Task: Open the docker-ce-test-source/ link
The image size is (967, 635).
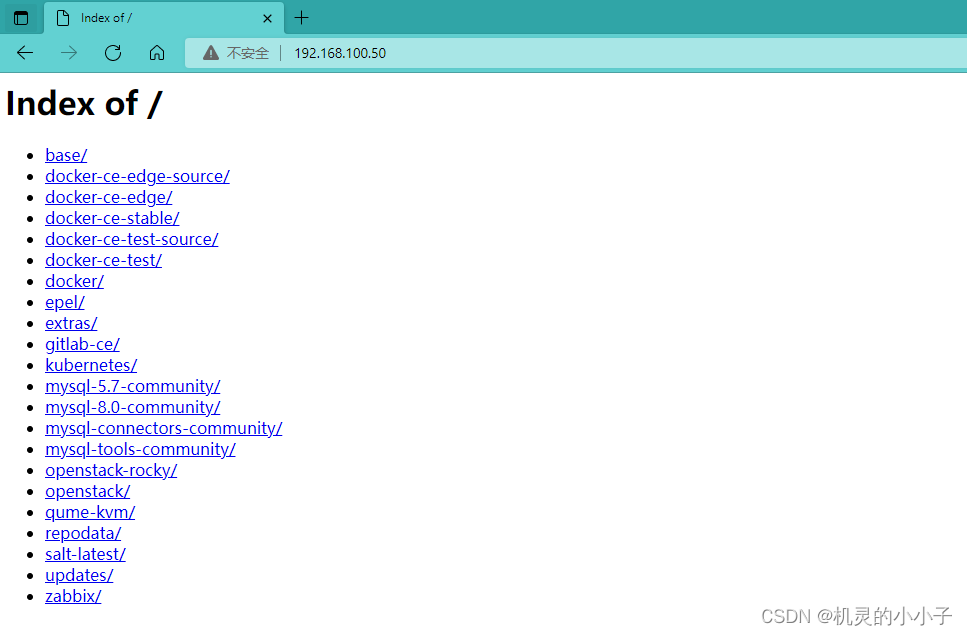Action: click(x=131, y=239)
